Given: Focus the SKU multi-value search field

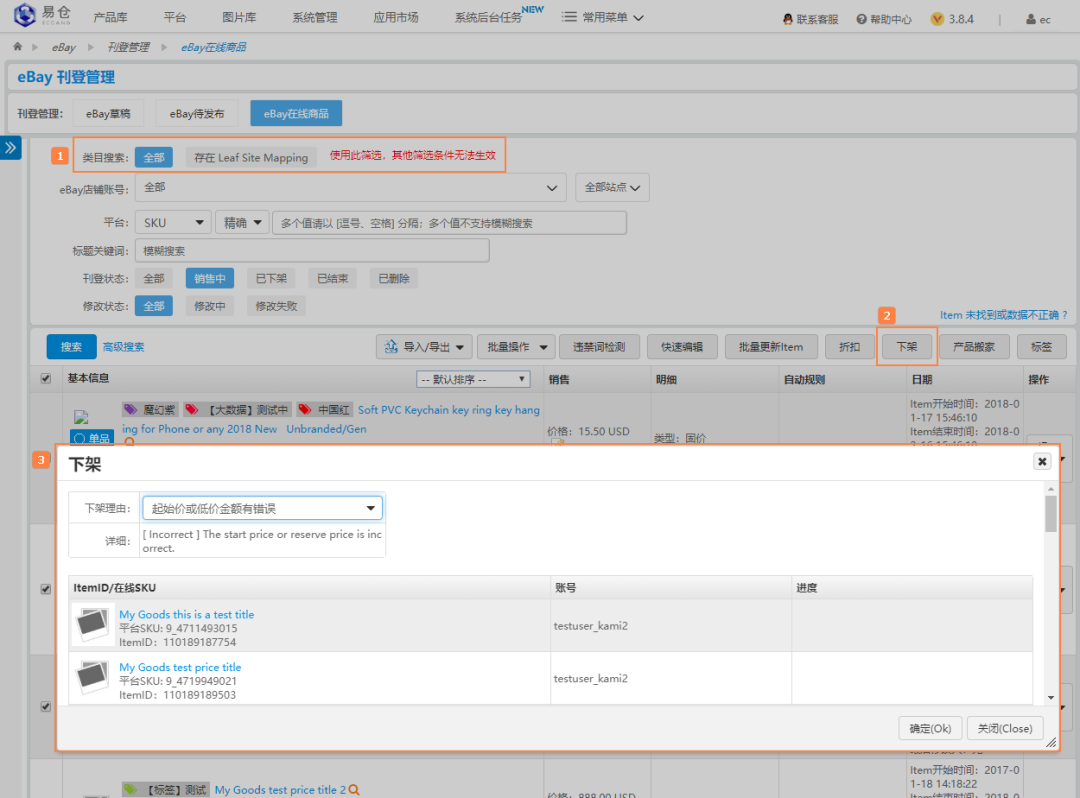Looking at the screenshot, I should click(449, 222).
